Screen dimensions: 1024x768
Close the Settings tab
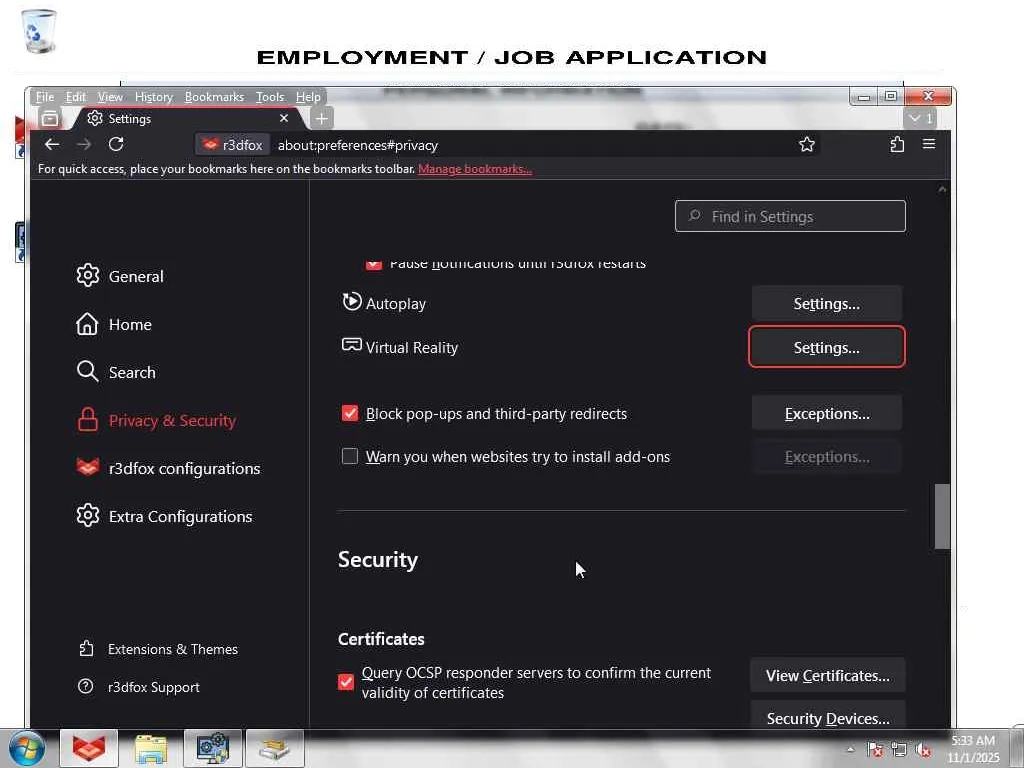pos(283,118)
